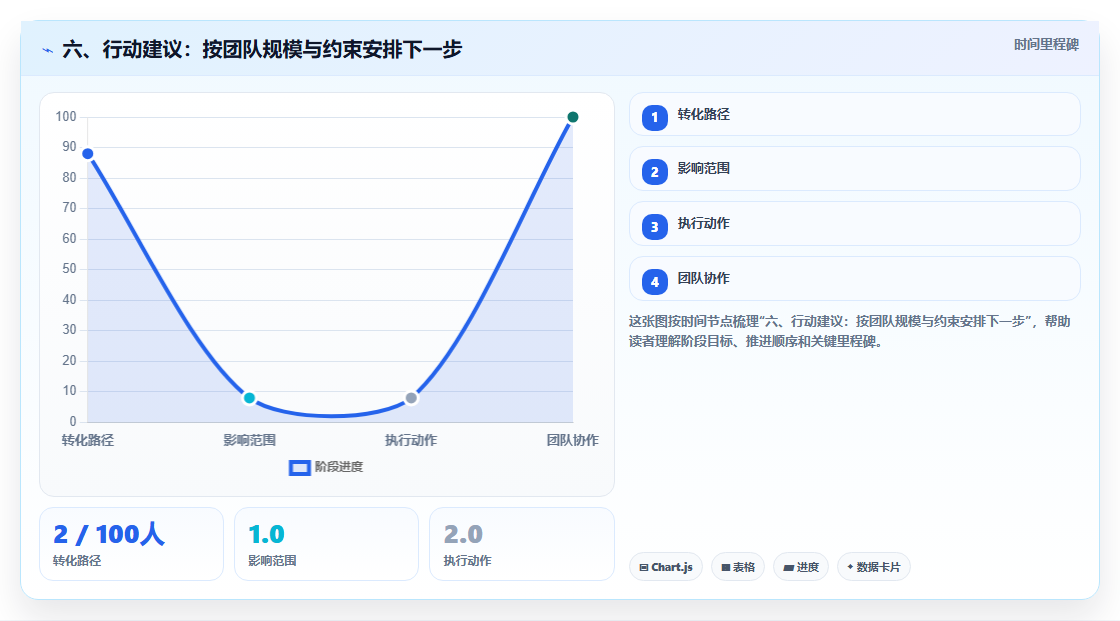Open the 执行动作 step card
The image size is (1120, 621).
click(854, 224)
